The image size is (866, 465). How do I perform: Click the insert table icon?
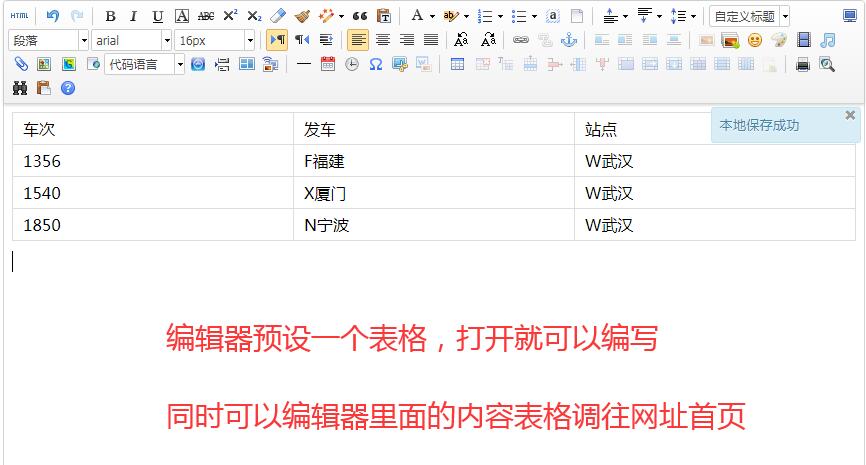click(457, 64)
